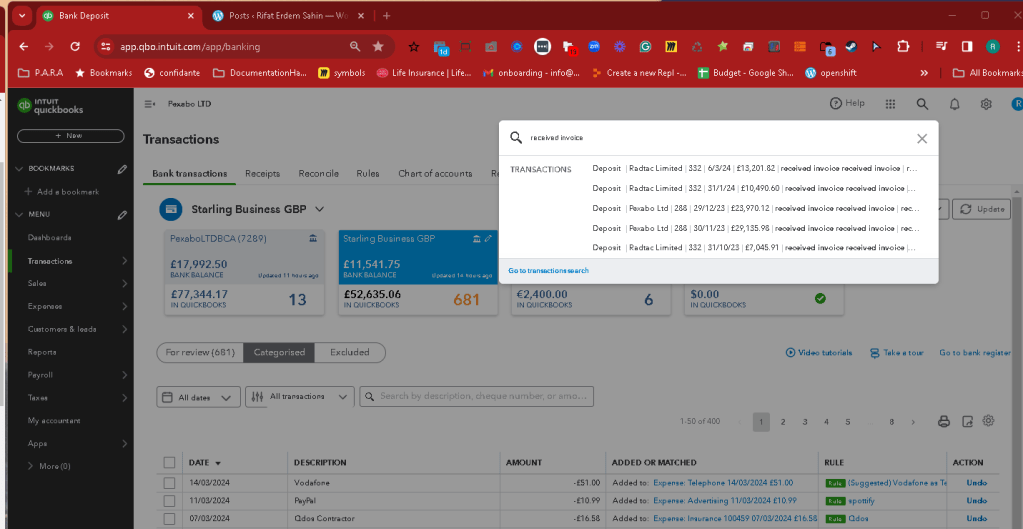Open Starling Business GBP account dropdown
Image resolution: width=1023 pixels, height=529 pixels.
tap(320, 209)
